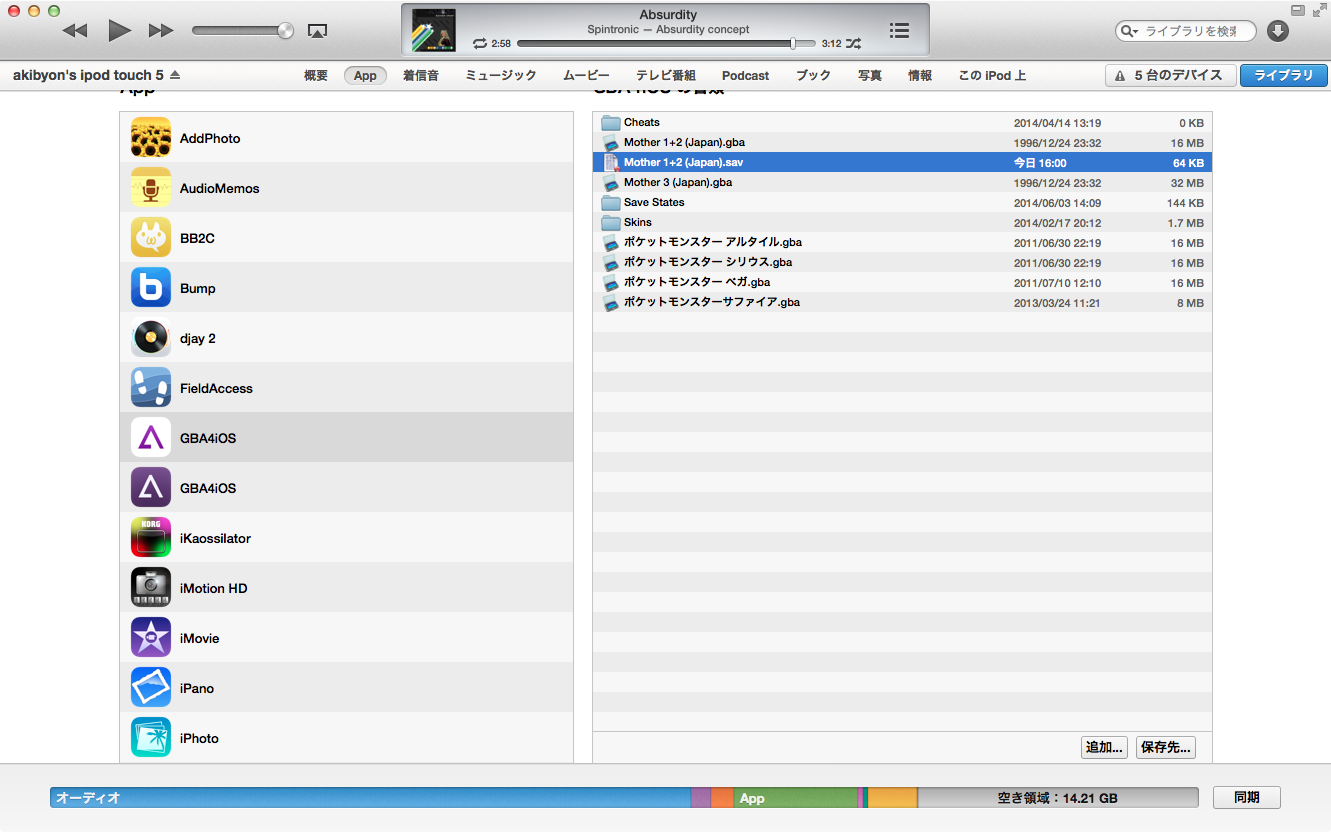Select the highlighted GBA4iOS app icon

(x=151, y=438)
